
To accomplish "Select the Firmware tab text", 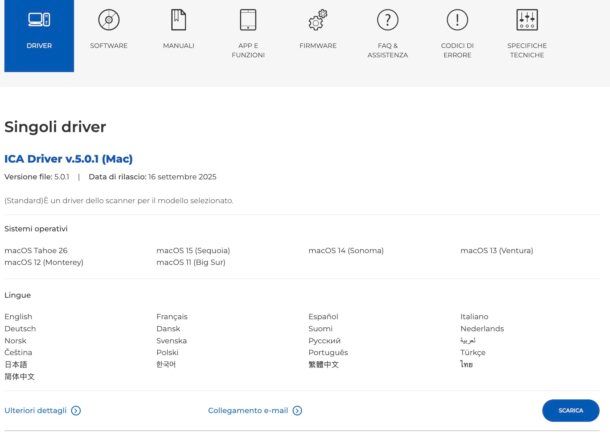I will (318, 46).
